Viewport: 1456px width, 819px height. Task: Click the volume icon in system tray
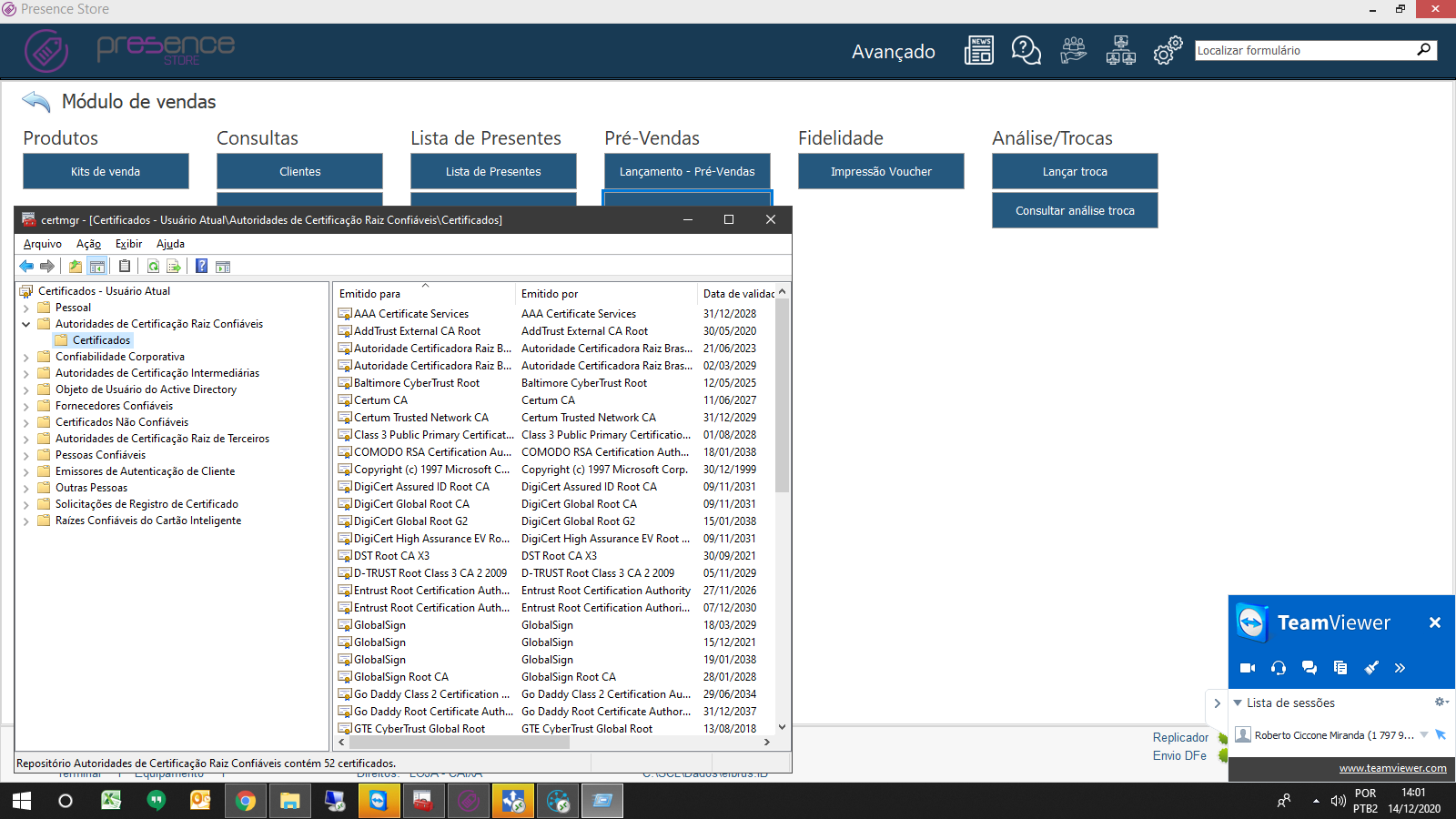point(1338,801)
